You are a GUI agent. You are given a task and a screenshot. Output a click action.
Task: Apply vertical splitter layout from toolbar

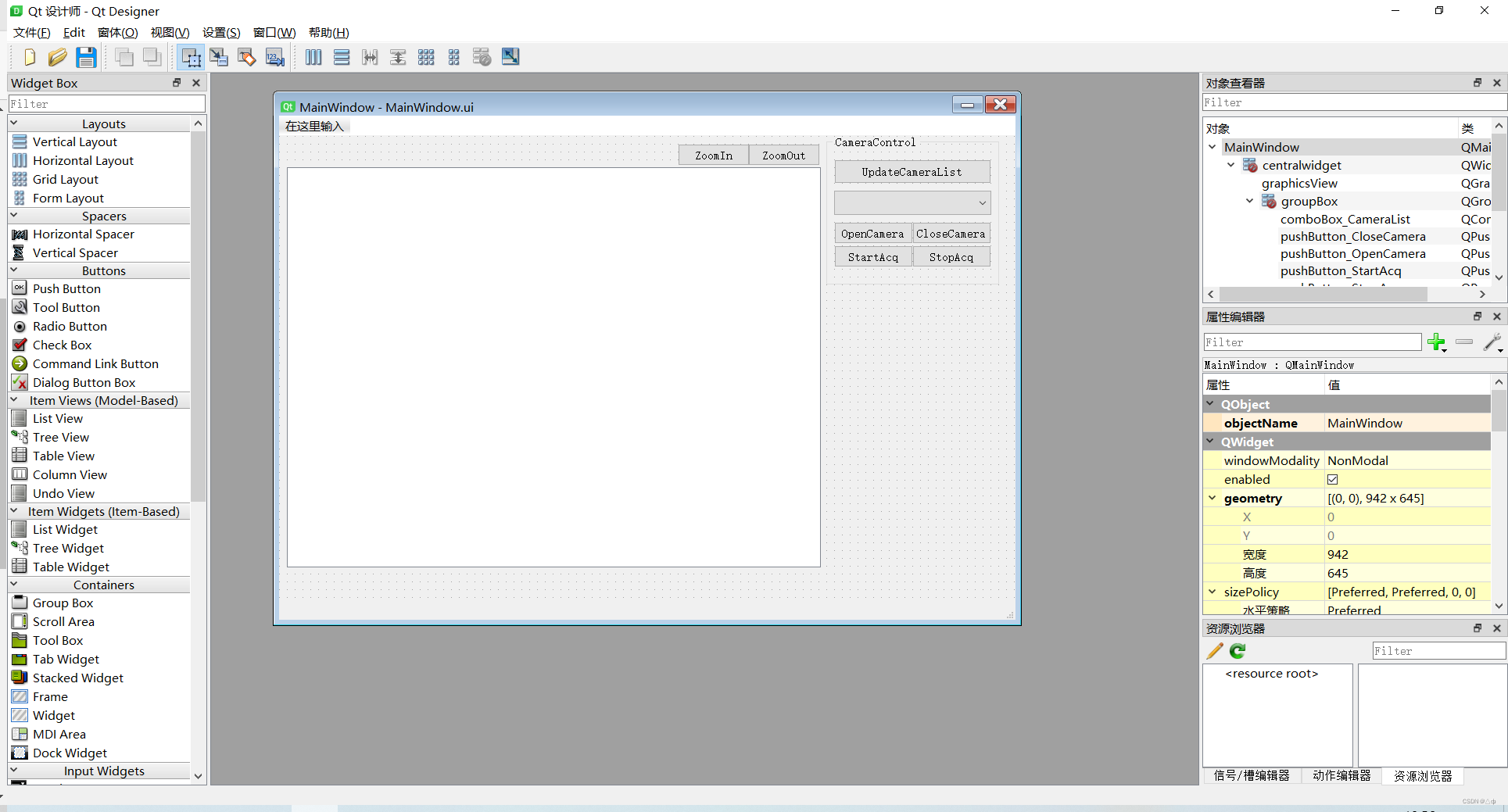click(x=398, y=57)
